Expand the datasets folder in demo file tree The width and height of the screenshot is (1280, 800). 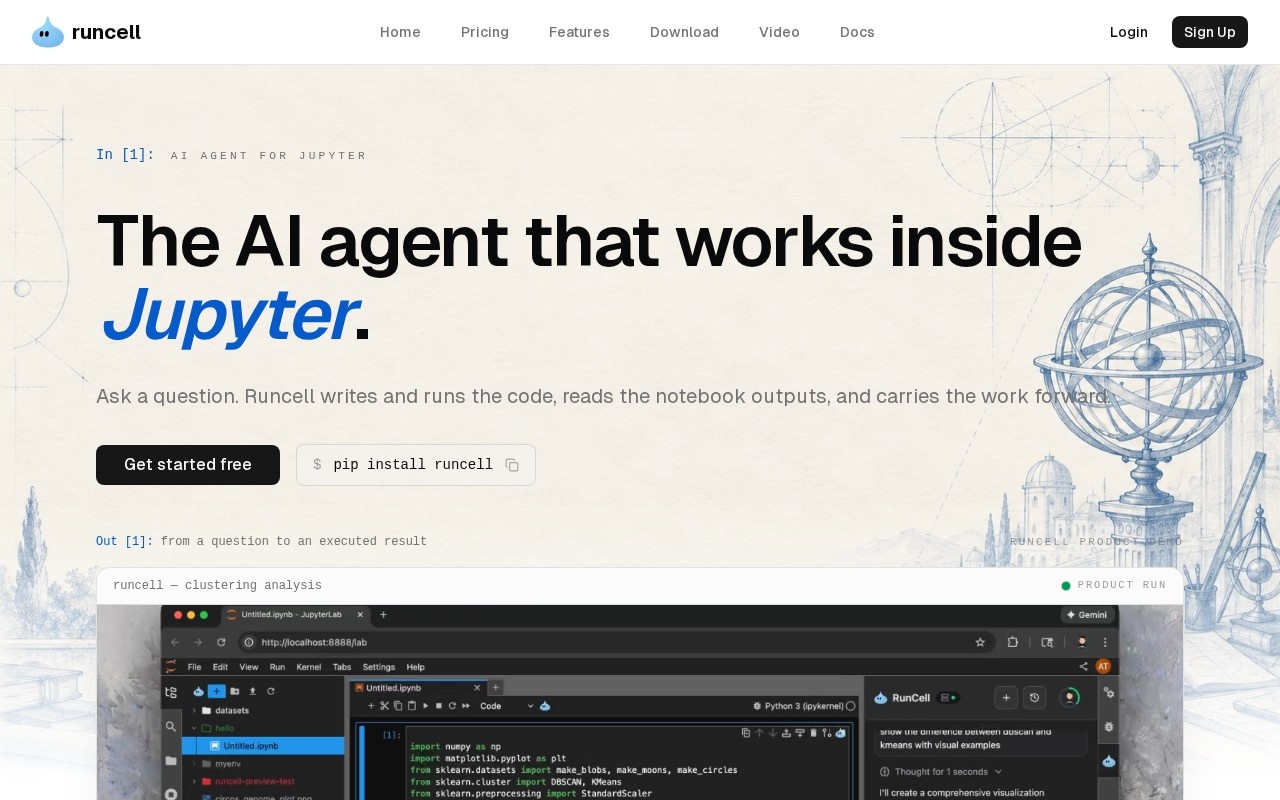click(194, 711)
